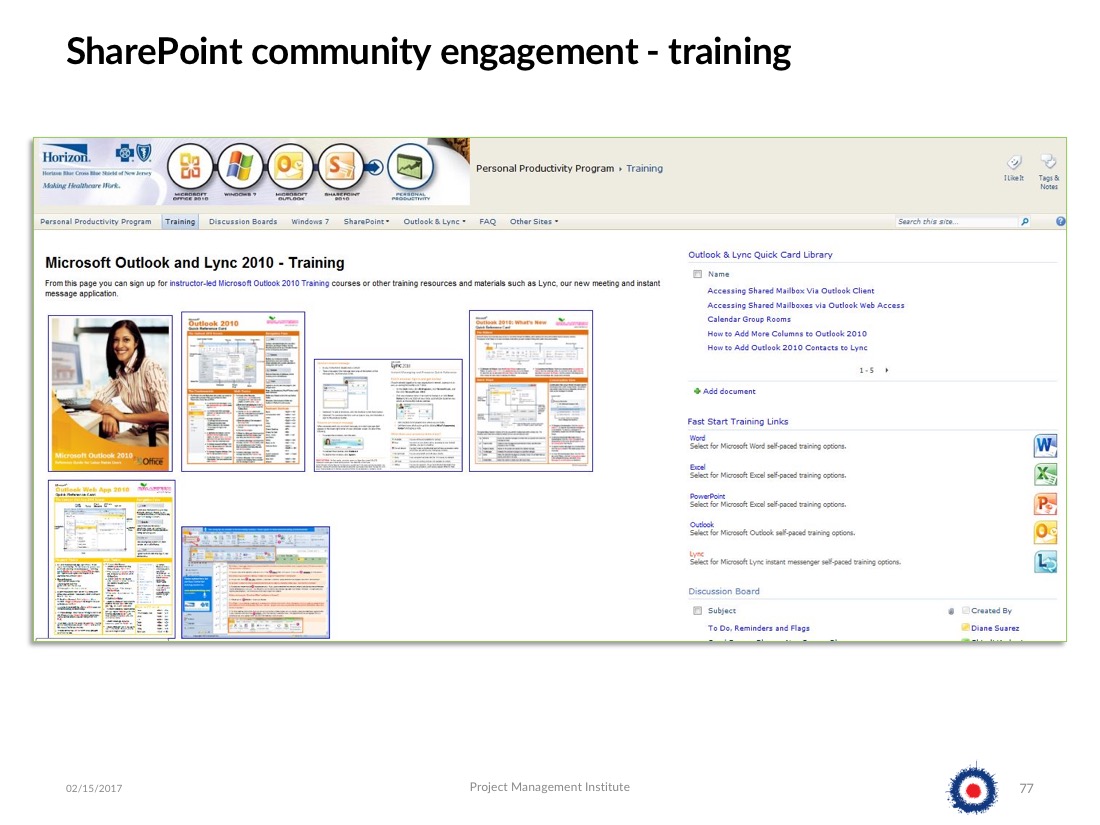Viewport: 1100px width, 825px height.
Task: Open Accessing Shared Mailboxes via Outlook Web Access
Action: (805, 305)
